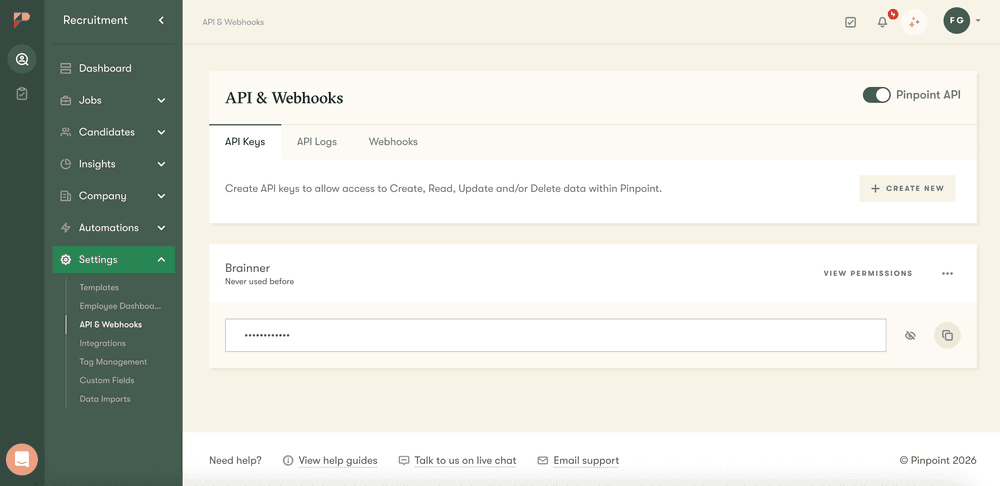The height and width of the screenshot is (486, 1000).
Task: Open Employee Dashboard settings item
Action: [120, 306]
